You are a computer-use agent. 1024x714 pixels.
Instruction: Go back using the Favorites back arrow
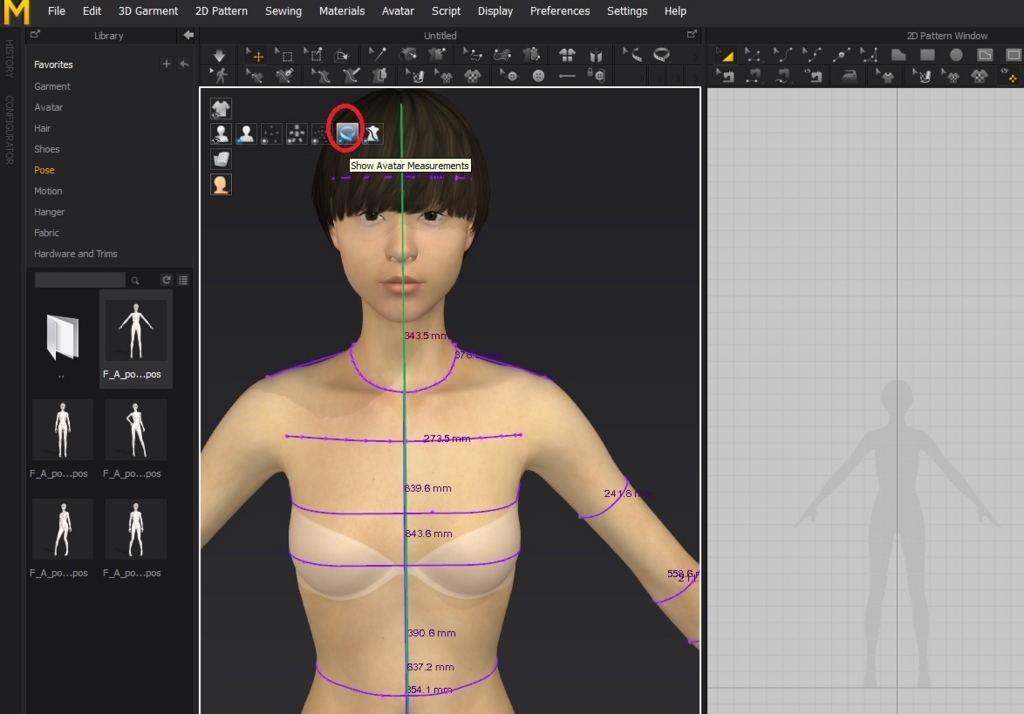(x=184, y=64)
